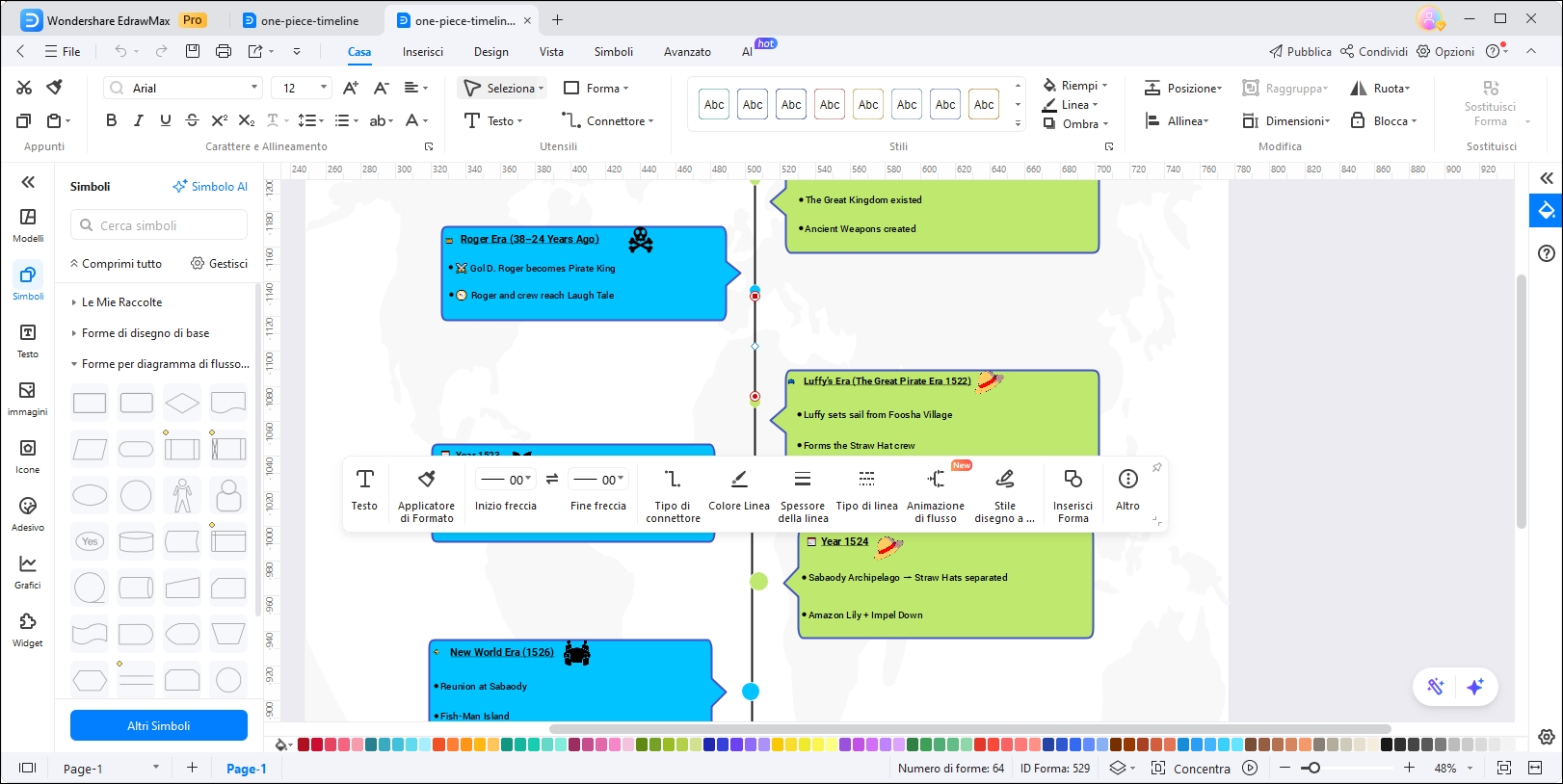Open the Modelli sidebar panel
Image resolution: width=1563 pixels, height=784 pixels.
28,225
